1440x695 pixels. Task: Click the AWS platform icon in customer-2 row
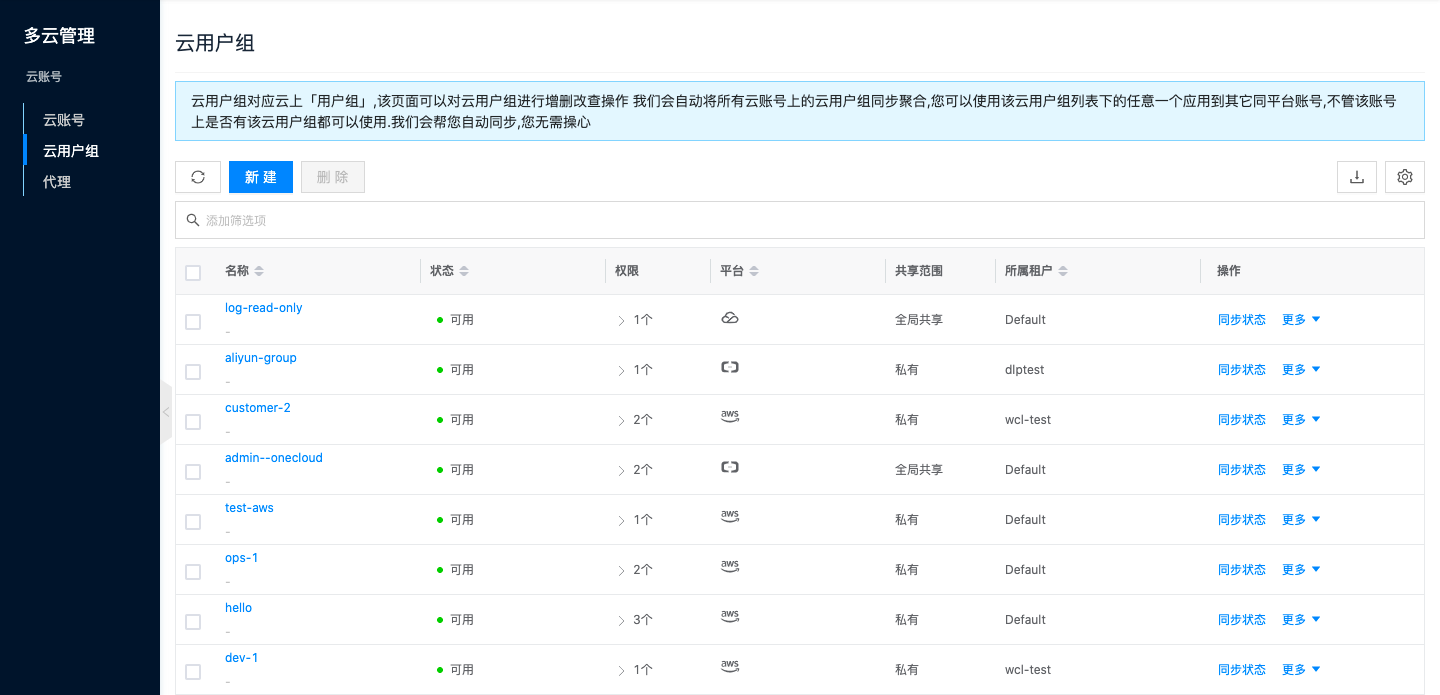[x=730, y=418]
